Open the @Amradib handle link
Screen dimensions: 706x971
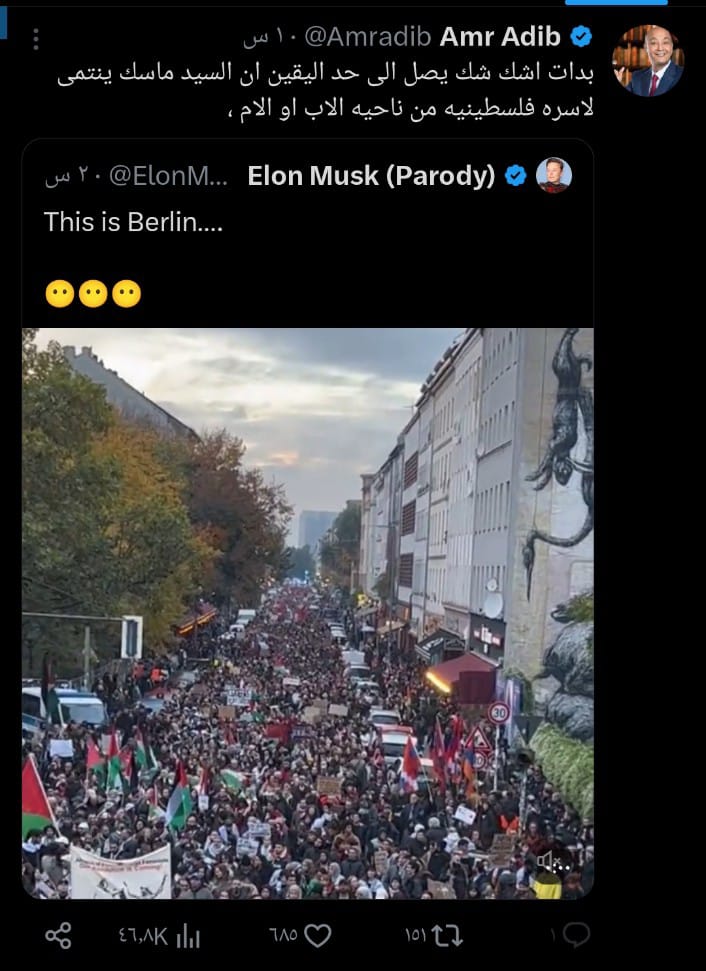coord(367,38)
